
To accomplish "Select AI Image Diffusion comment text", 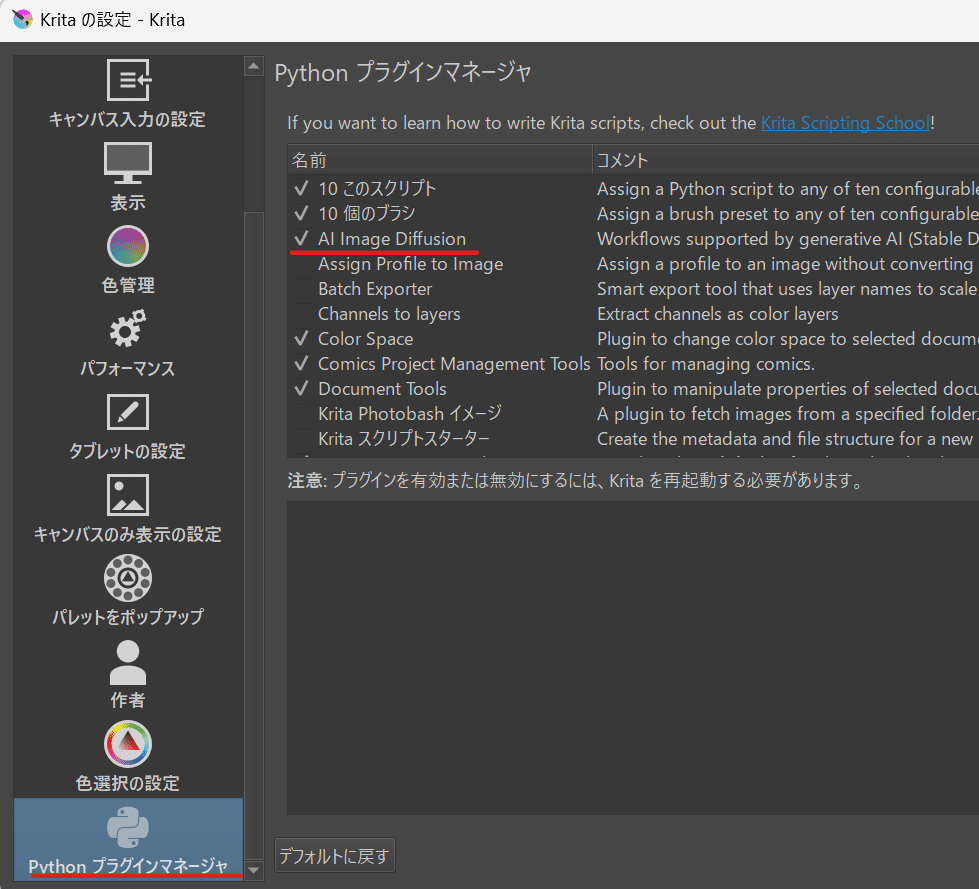I will [787, 238].
